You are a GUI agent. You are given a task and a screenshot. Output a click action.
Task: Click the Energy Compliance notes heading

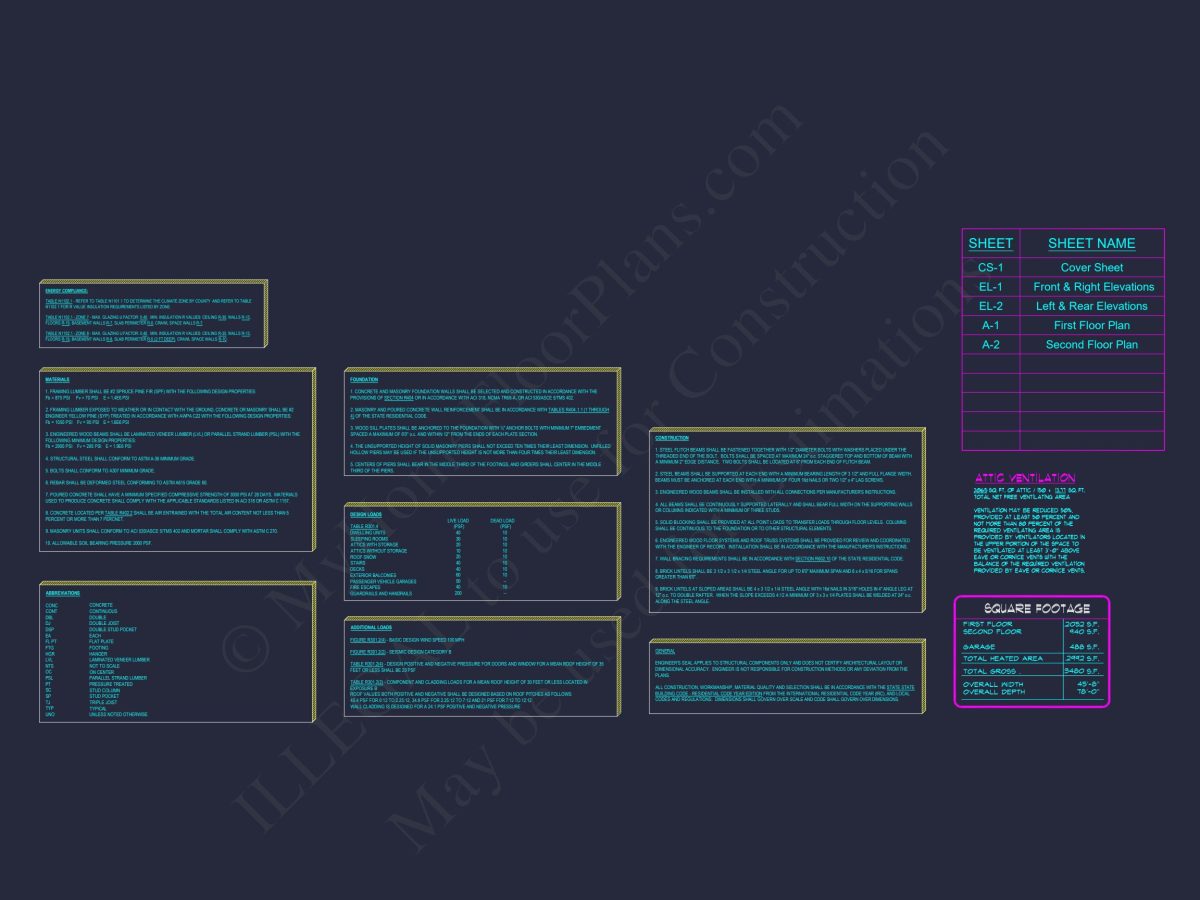point(66,291)
